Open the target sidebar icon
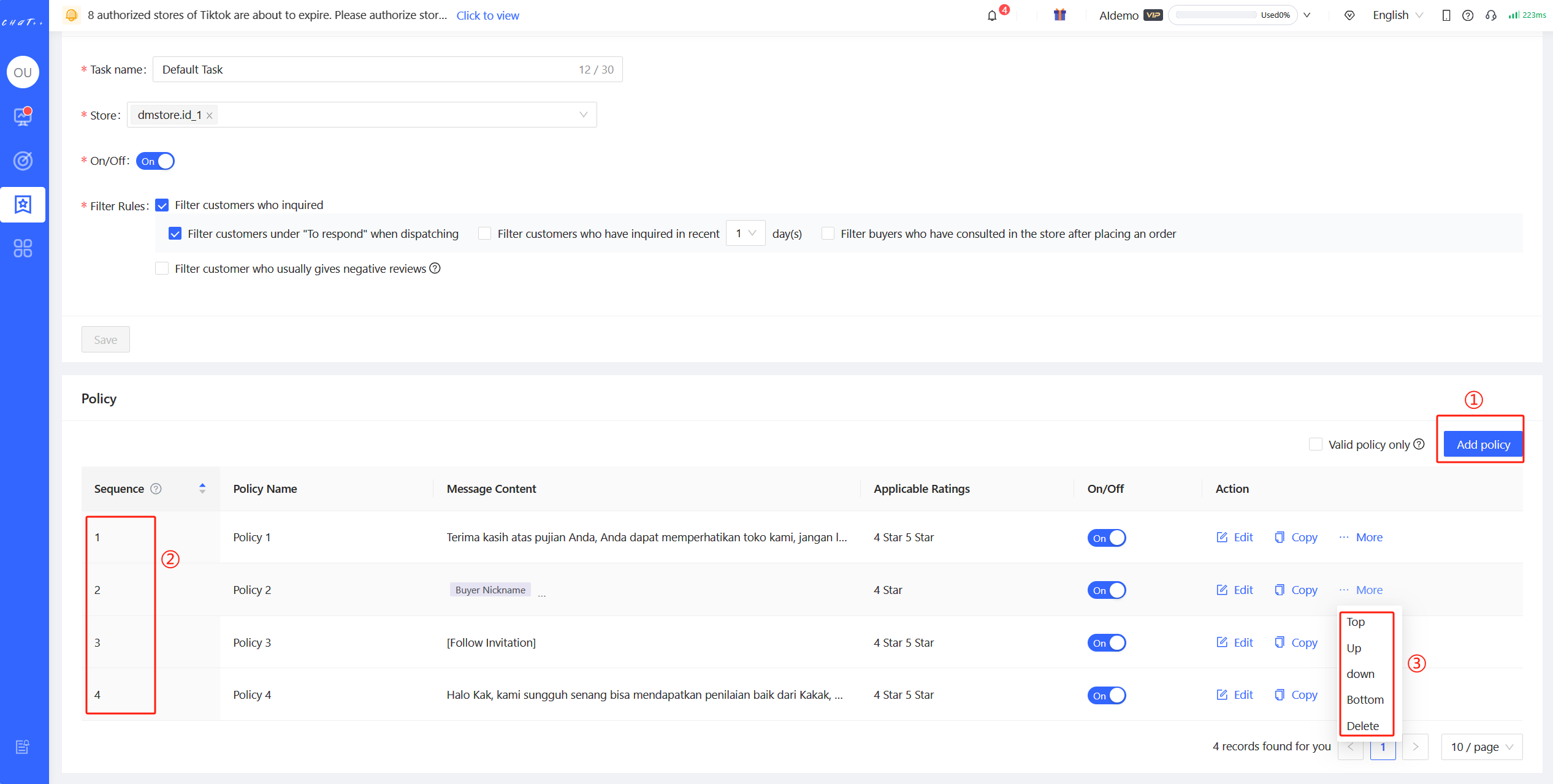 point(23,161)
